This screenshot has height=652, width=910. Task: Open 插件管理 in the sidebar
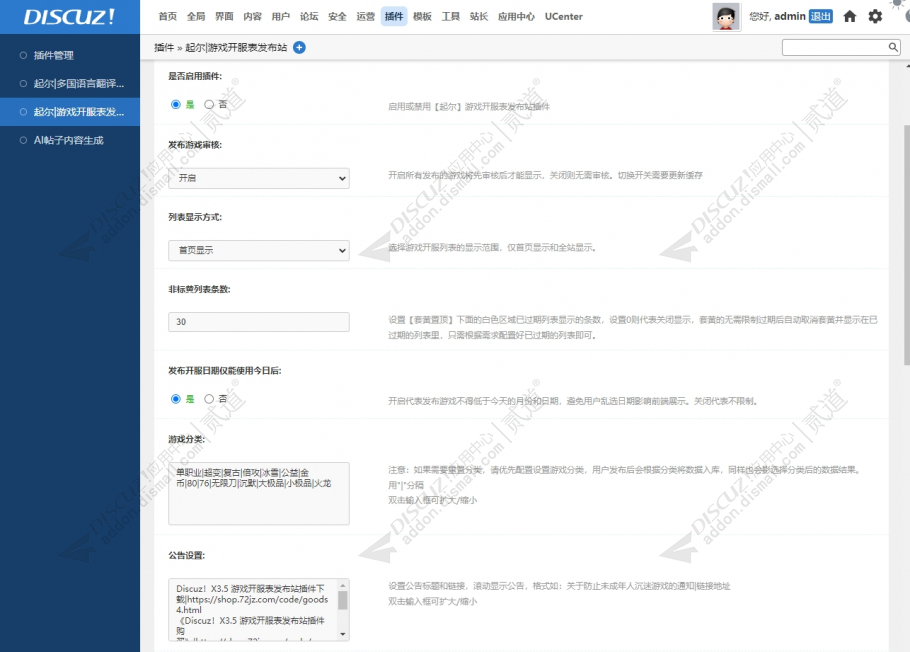click(x=70, y=56)
